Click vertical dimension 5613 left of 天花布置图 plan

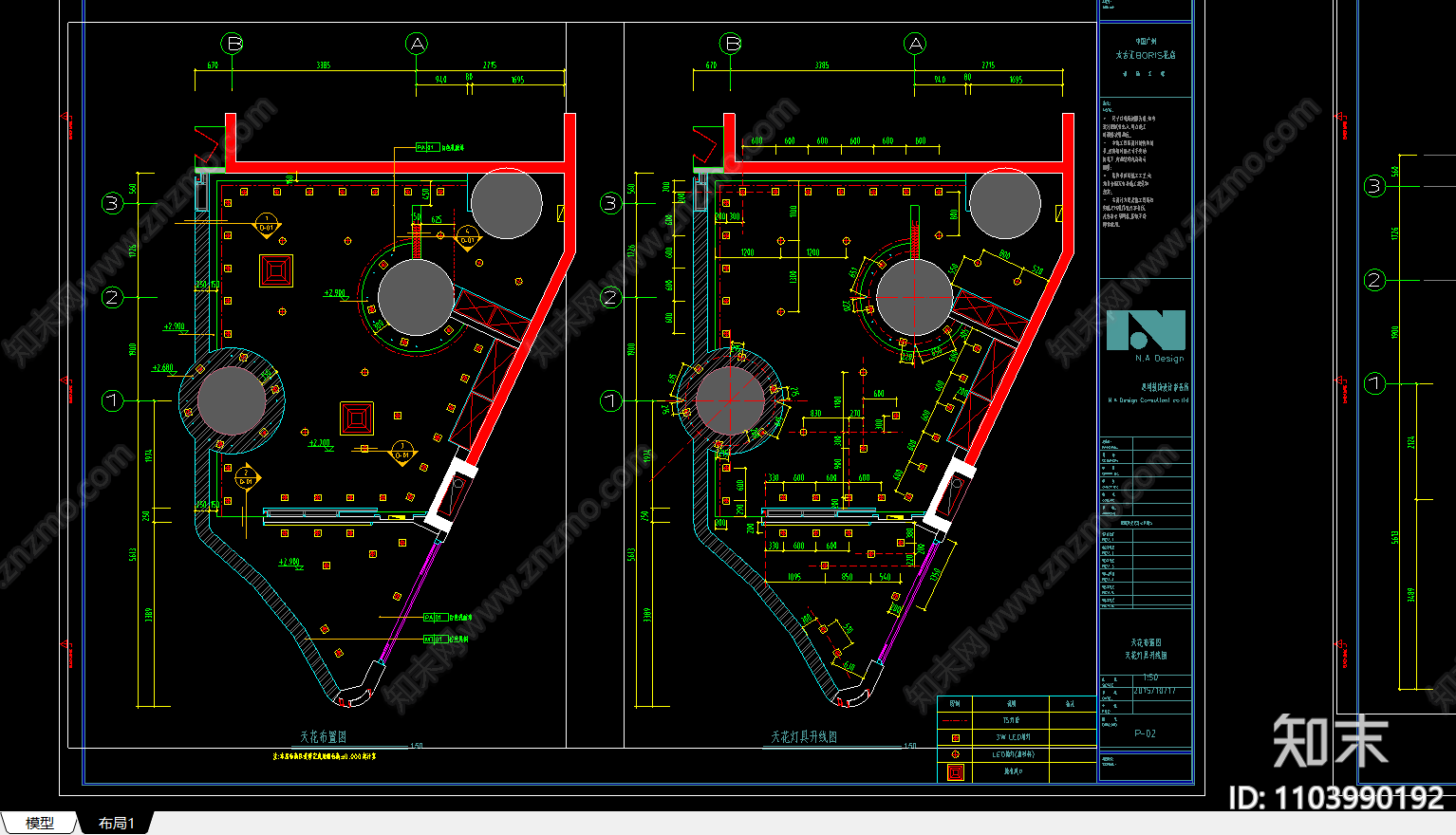(x=134, y=553)
